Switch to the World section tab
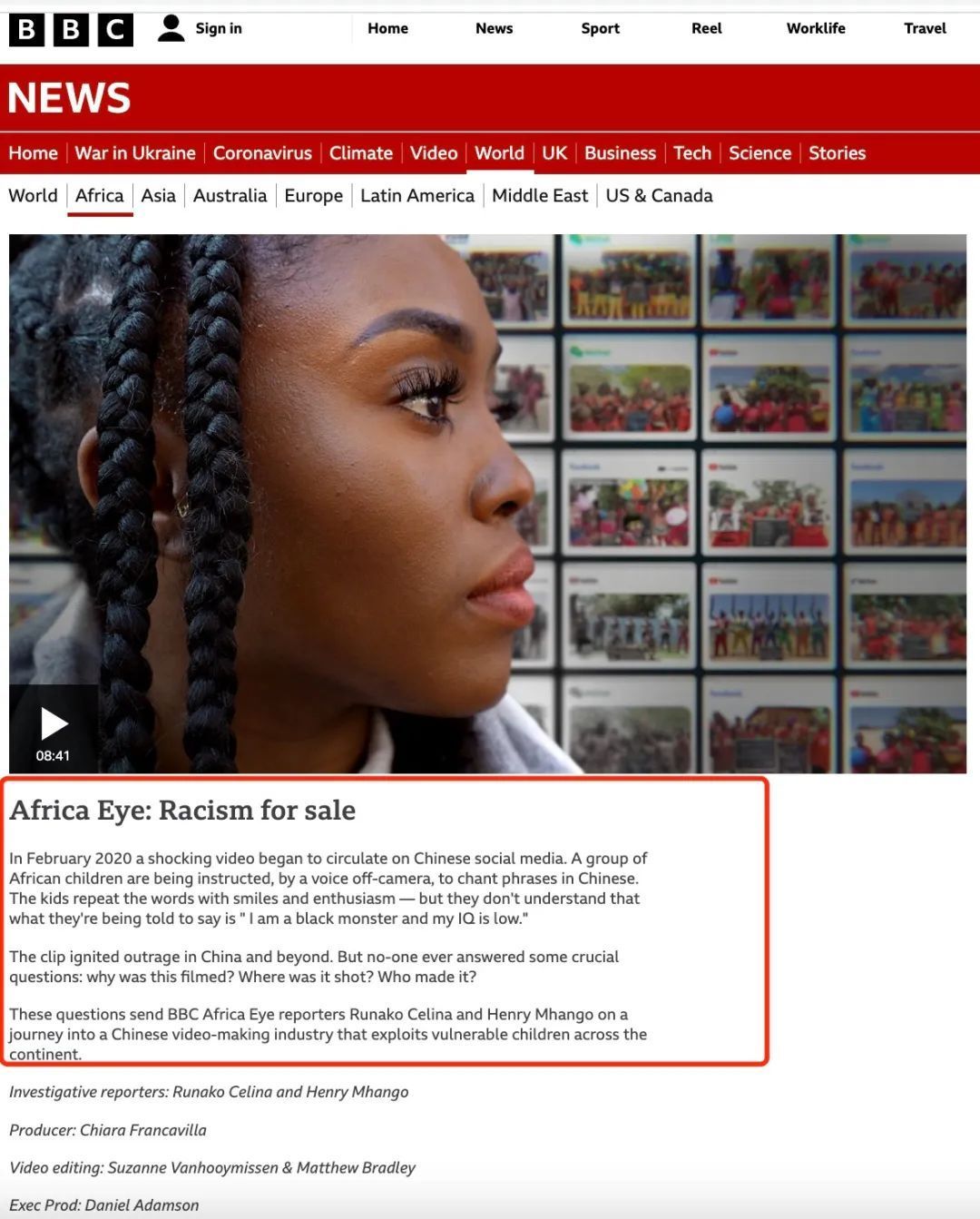Screen dimensions: 980x1219 point(499,152)
